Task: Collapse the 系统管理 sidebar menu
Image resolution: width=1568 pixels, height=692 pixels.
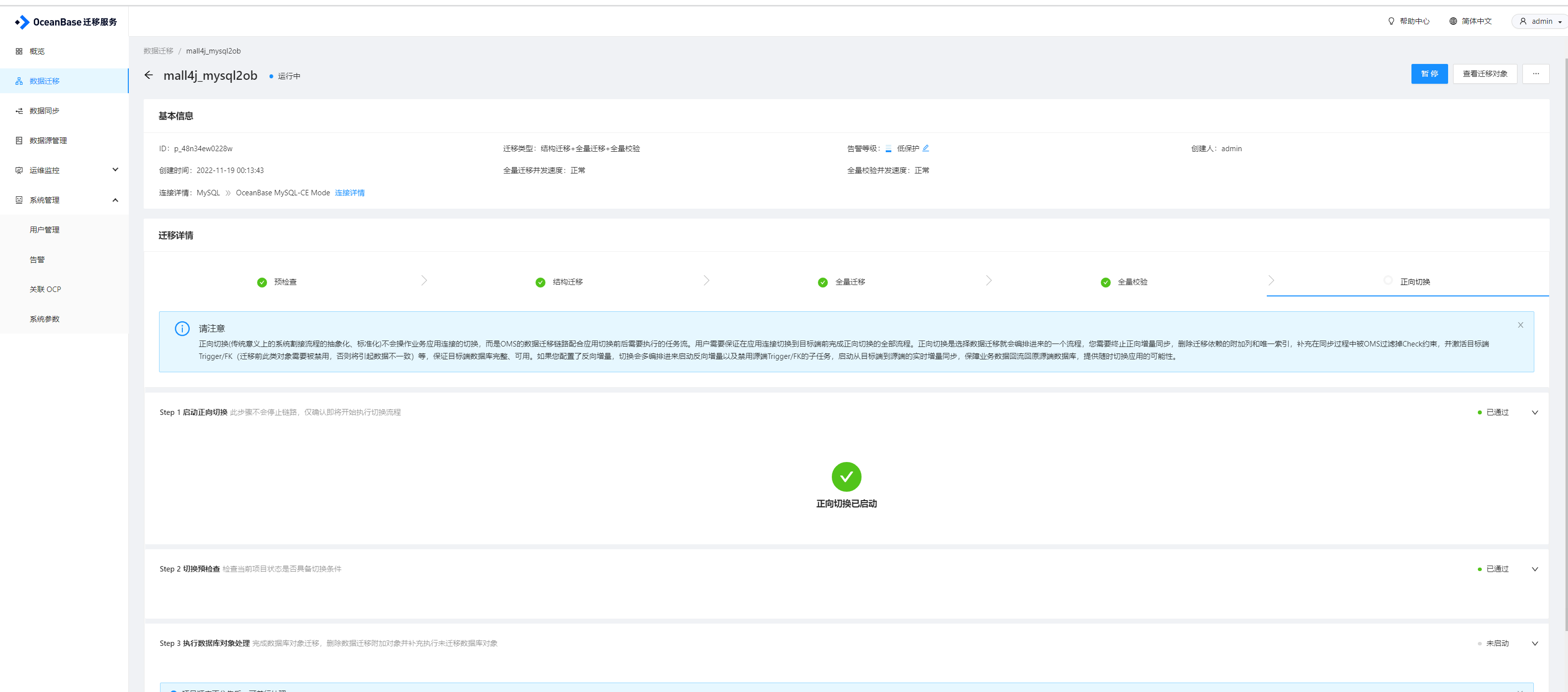Action: click(x=115, y=200)
